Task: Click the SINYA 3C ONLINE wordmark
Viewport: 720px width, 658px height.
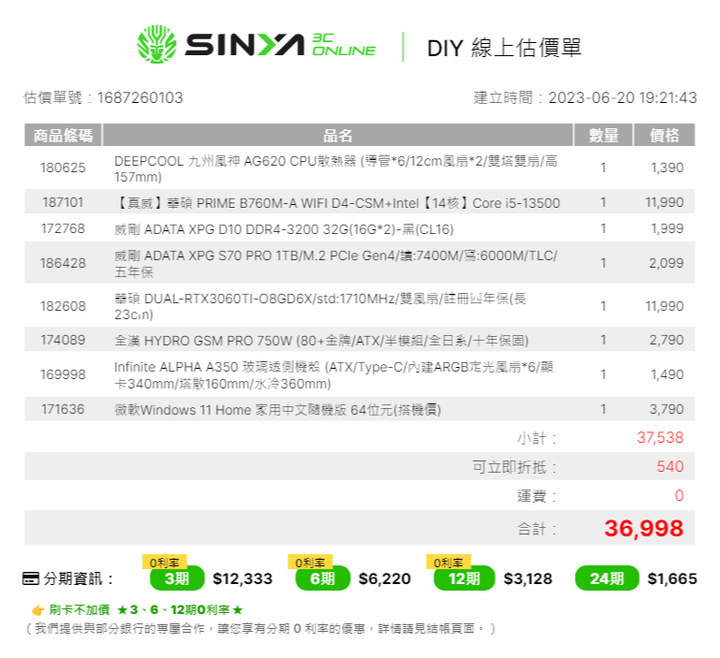Action: pyautogui.click(x=280, y=45)
